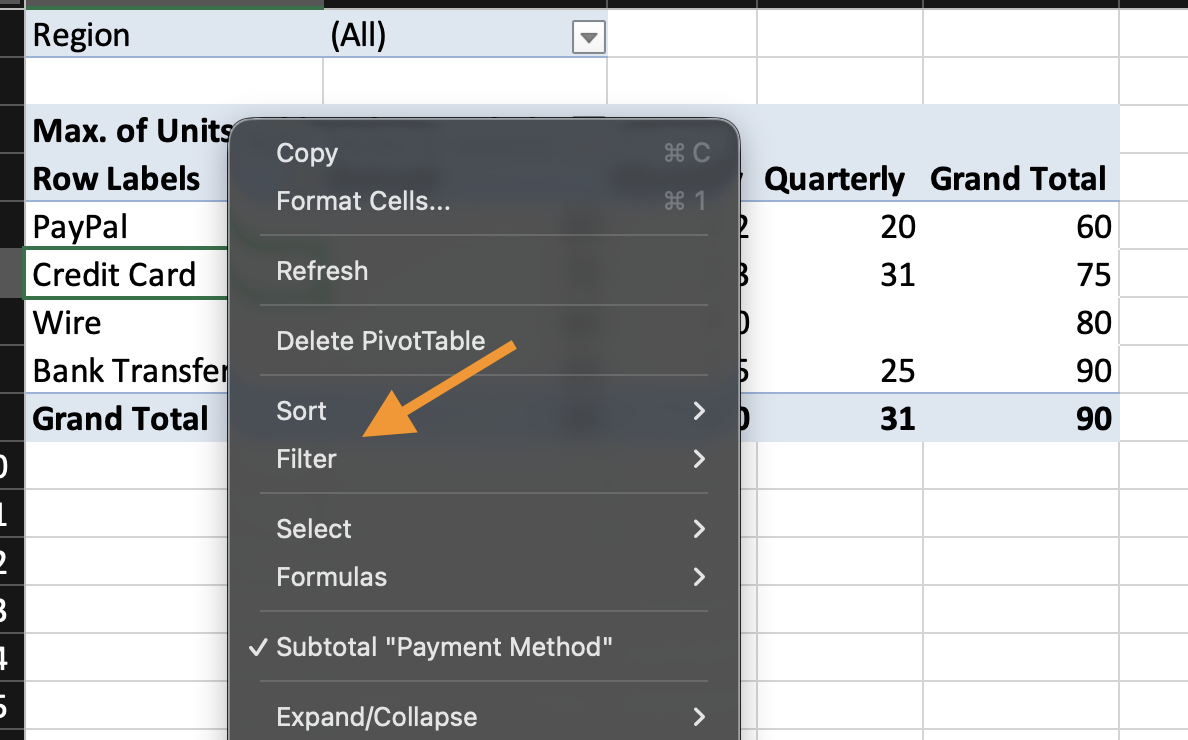Open the Region filter dropdown arrow
Image resolution: width=1188 pixels, height=740 pixels.
click(589, 38)
